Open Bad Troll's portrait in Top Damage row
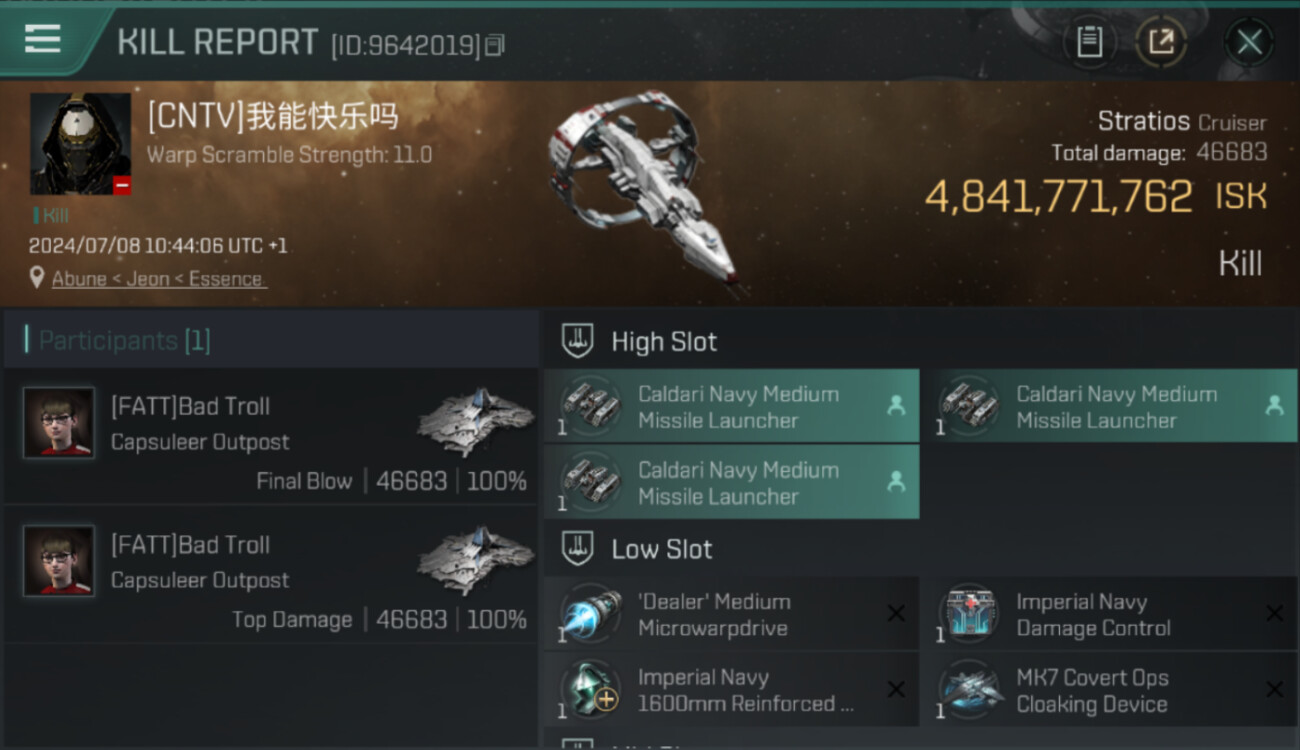 [59, 561]
